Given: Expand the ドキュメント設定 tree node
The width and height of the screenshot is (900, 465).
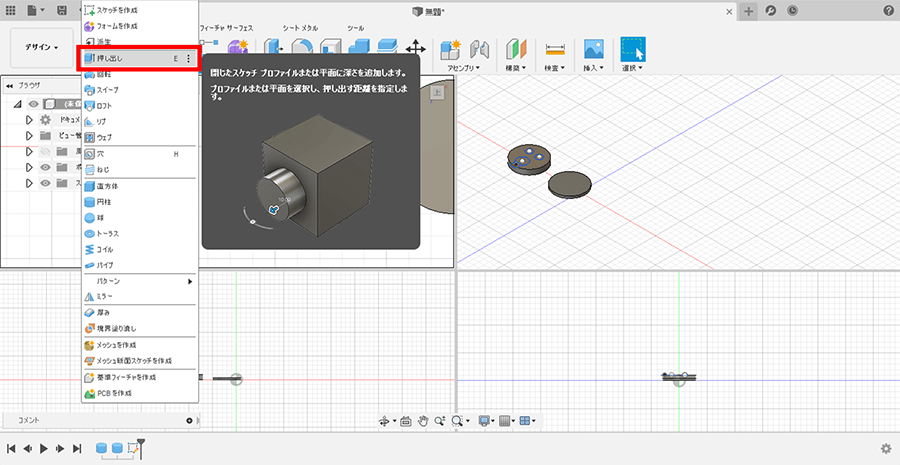Looking at the screenshot, I should pyautogui.click(x=29, y=119).
